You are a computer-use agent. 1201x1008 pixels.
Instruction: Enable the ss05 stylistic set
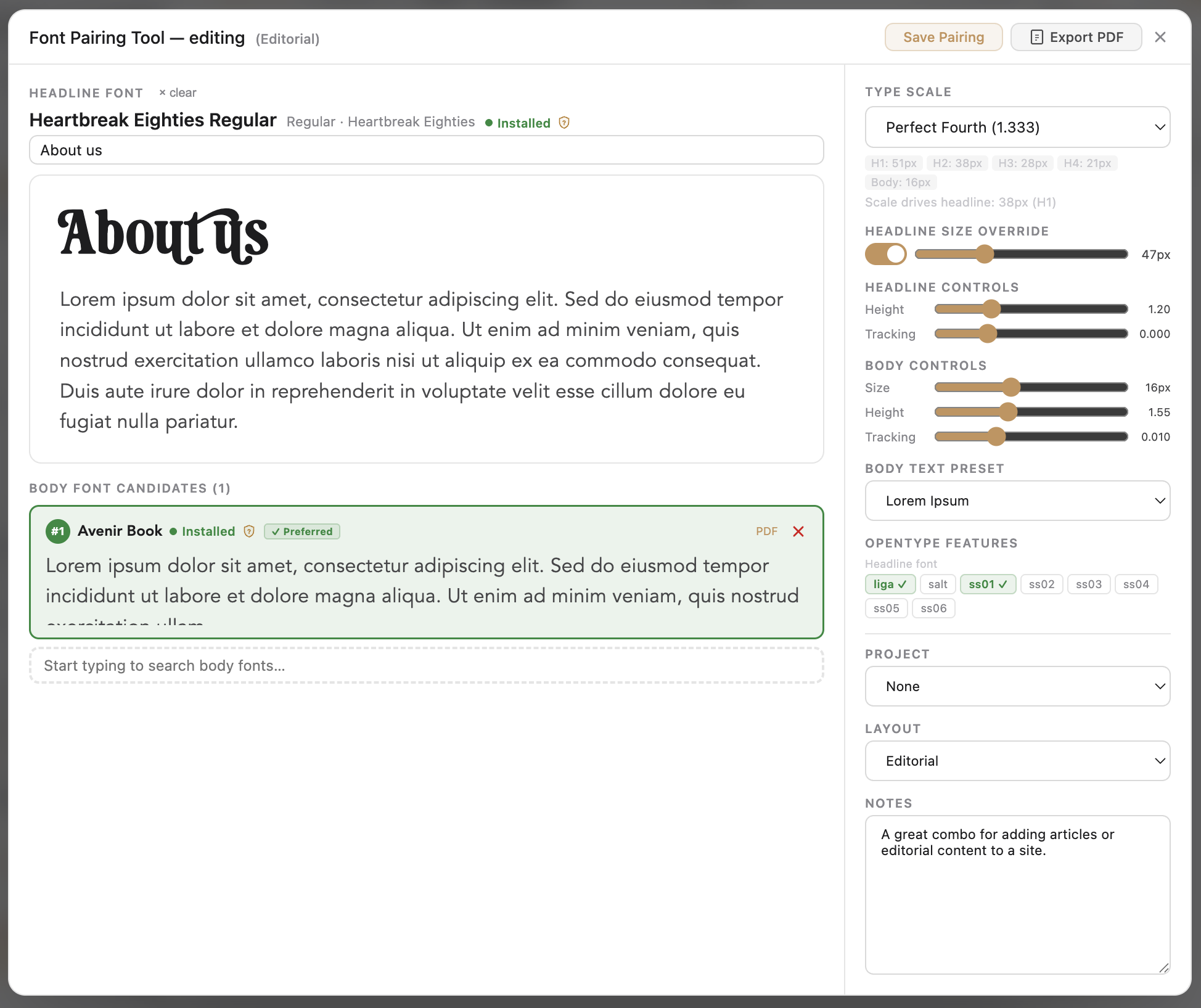pos(886,608)
